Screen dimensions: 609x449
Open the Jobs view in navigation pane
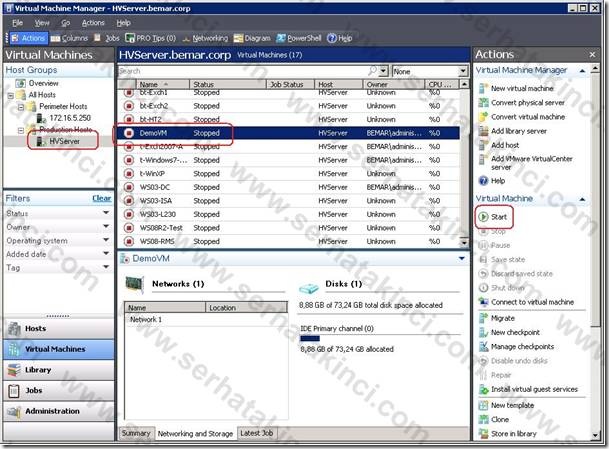[x=59, y=390]
